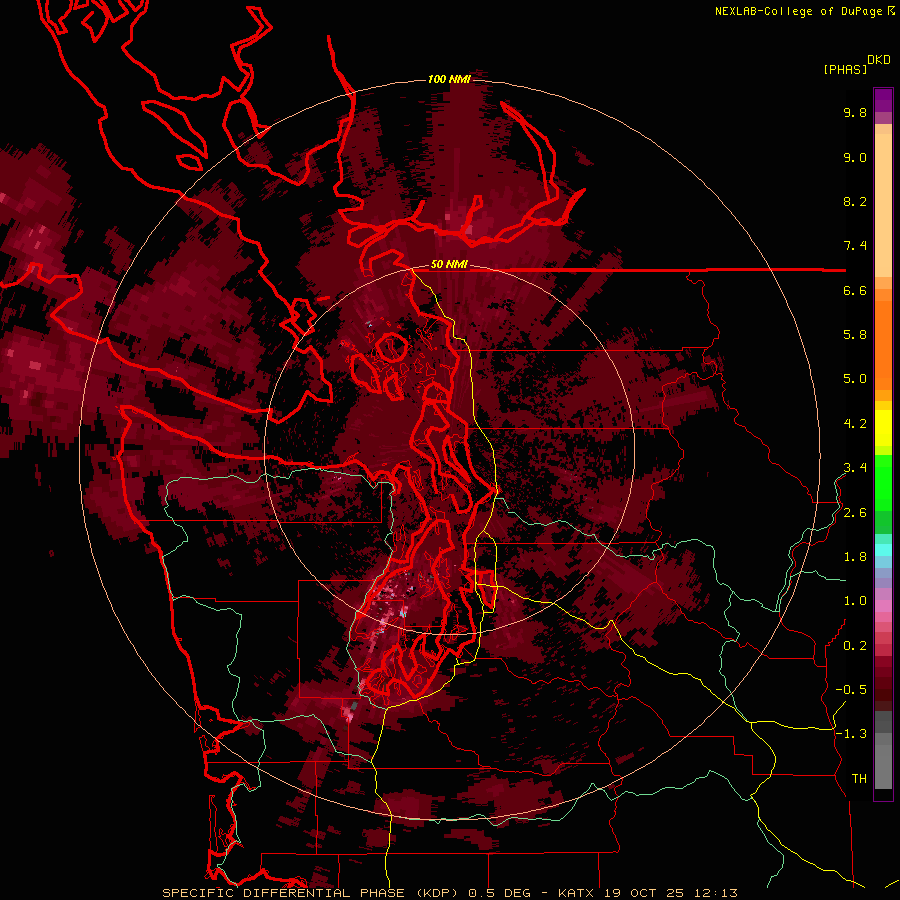Click the SPECIFIC DIFFERENTIAL PHASE (KDP) product title

pos(312,893)
